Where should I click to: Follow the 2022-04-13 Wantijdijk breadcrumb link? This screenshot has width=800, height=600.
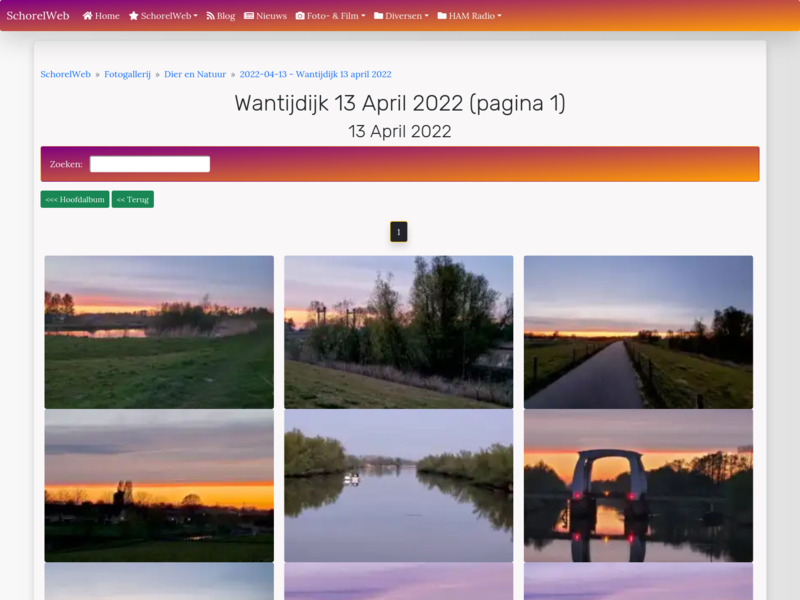[x=315, y=74]
